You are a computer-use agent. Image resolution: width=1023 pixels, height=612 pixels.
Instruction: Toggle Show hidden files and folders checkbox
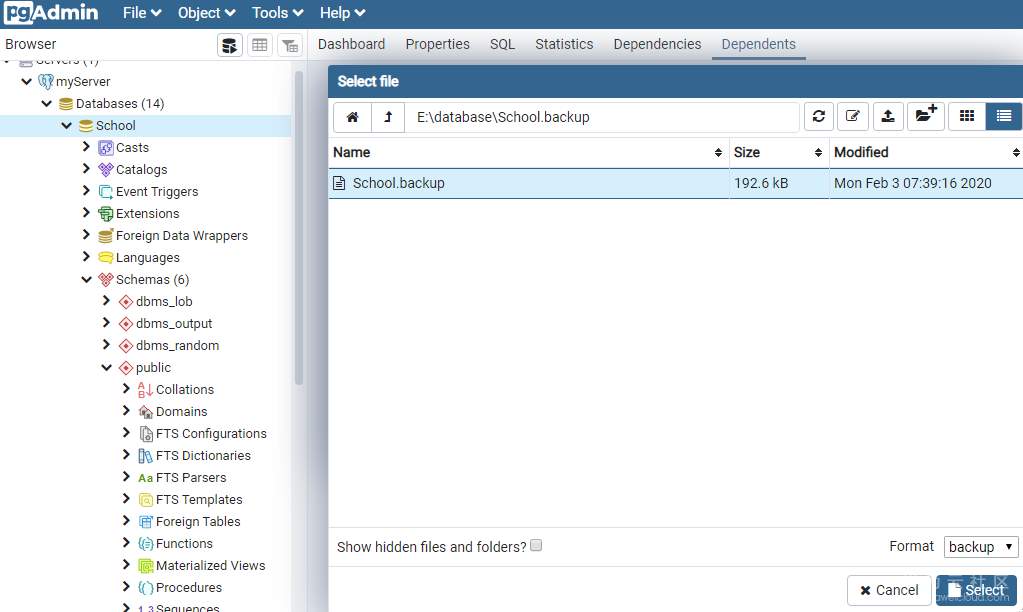click(x=536, y=545)
